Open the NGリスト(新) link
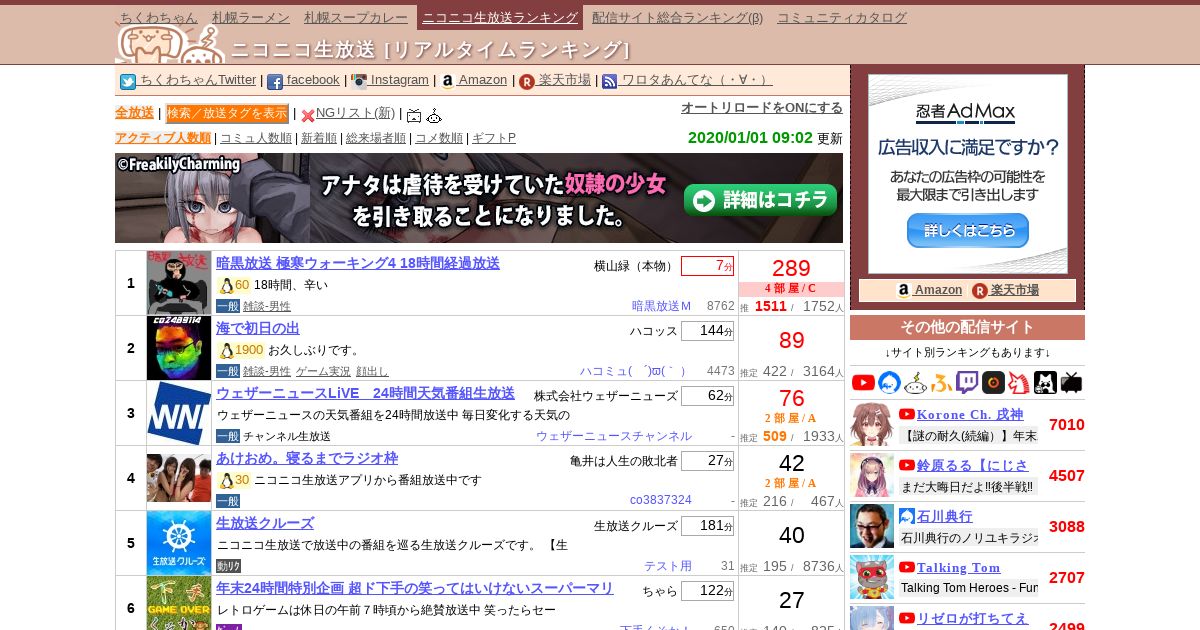The width and height of the screenshot is (1200, 630). click(355, 113)
